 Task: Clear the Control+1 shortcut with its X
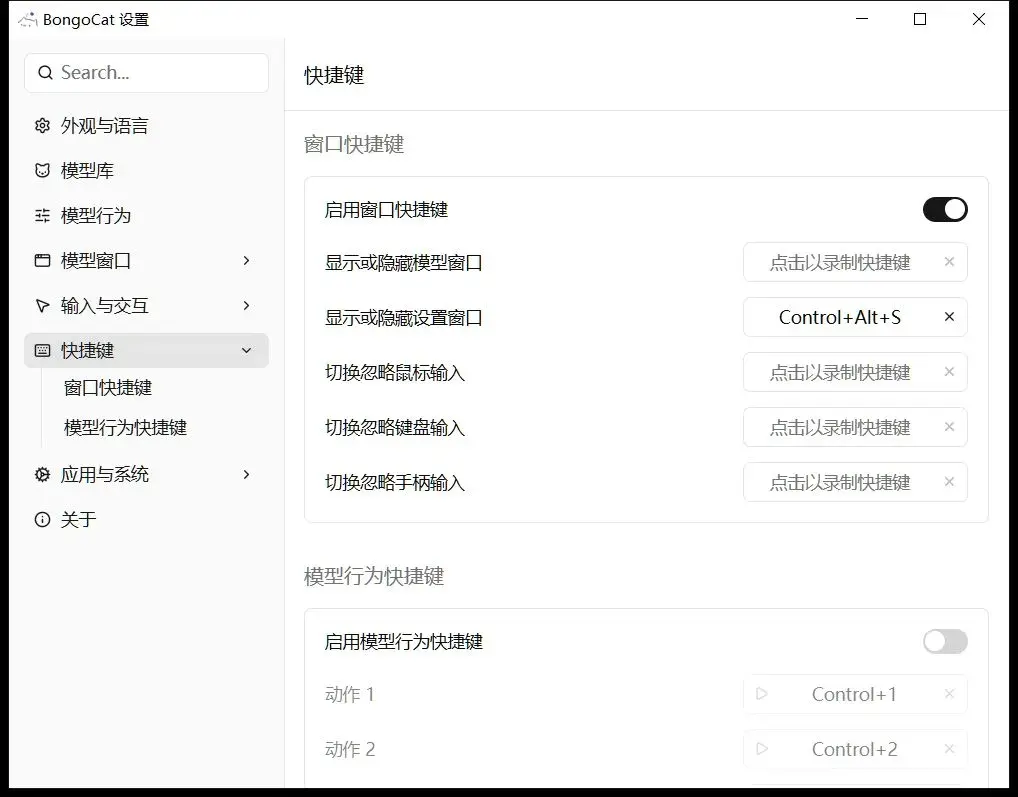pos(949,694)
